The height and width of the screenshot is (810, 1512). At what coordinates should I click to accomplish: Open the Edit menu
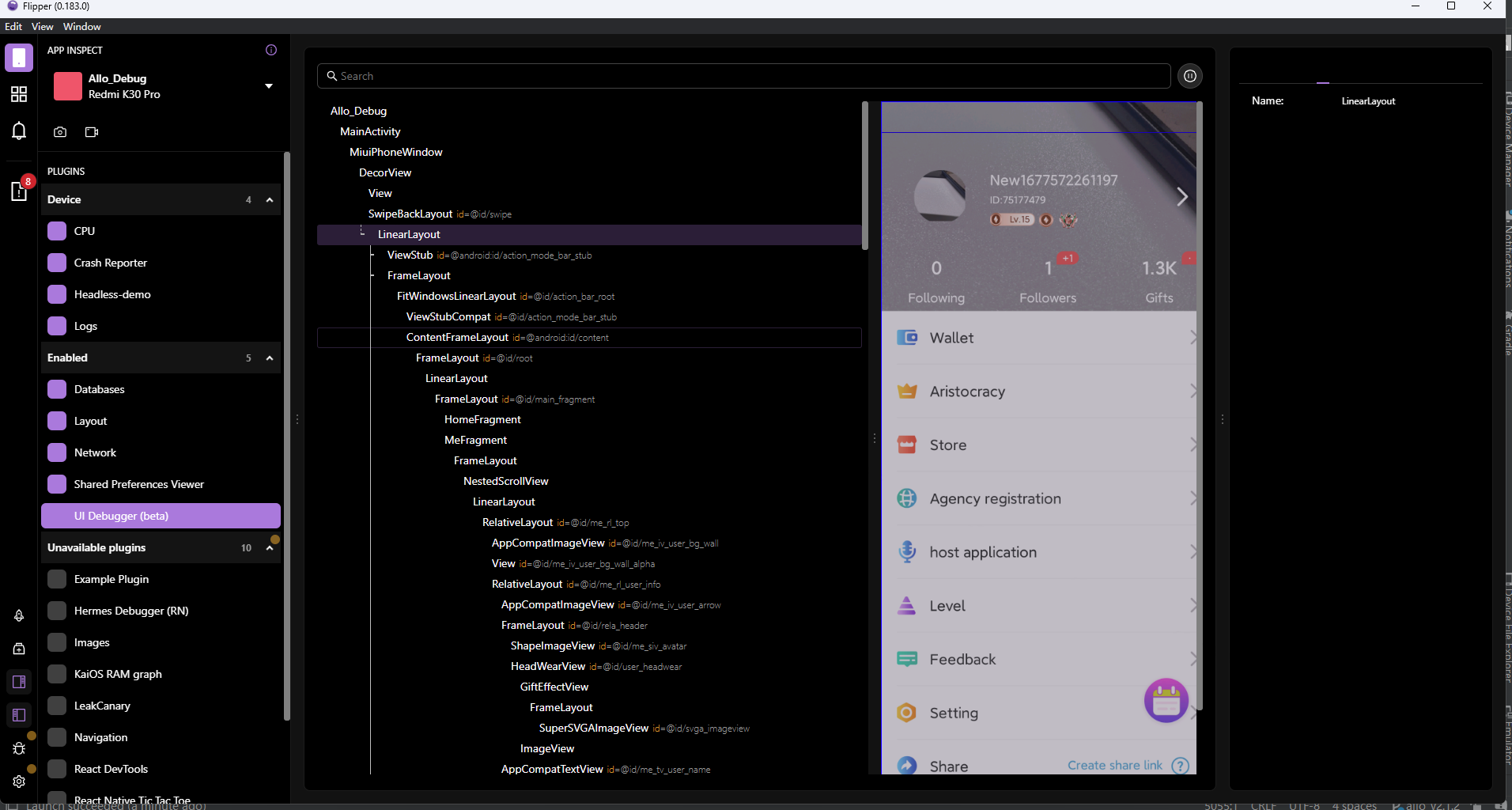(x=13, y=26)
